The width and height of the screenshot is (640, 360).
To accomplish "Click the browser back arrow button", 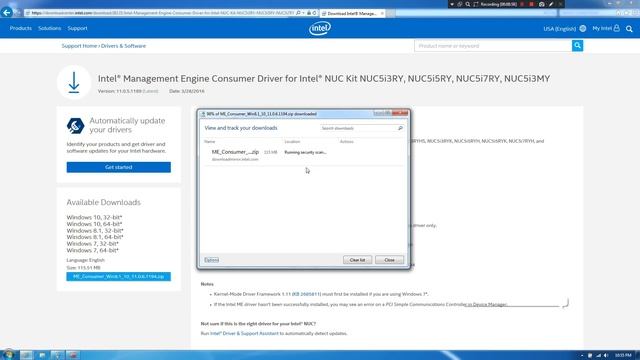I will click(x=7, y=12).
